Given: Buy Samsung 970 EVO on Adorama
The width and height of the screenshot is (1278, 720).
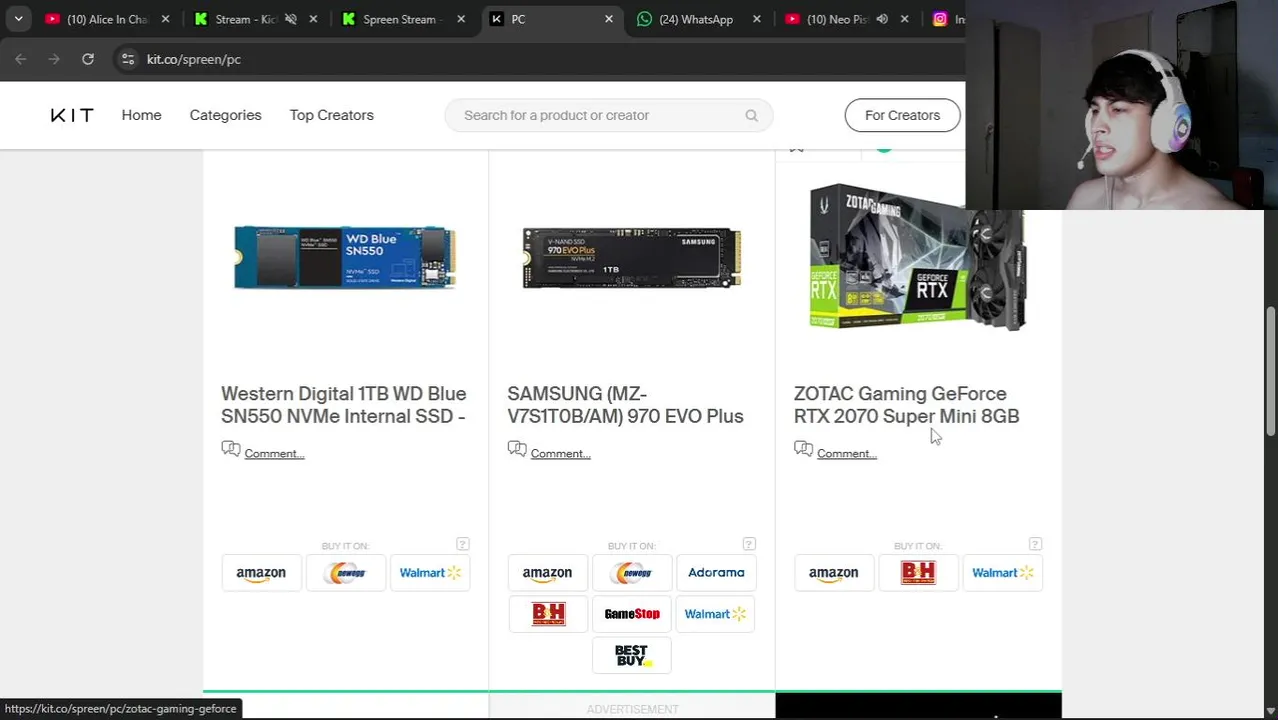Looking at the screenshot, I should click(x=716, y=573).
